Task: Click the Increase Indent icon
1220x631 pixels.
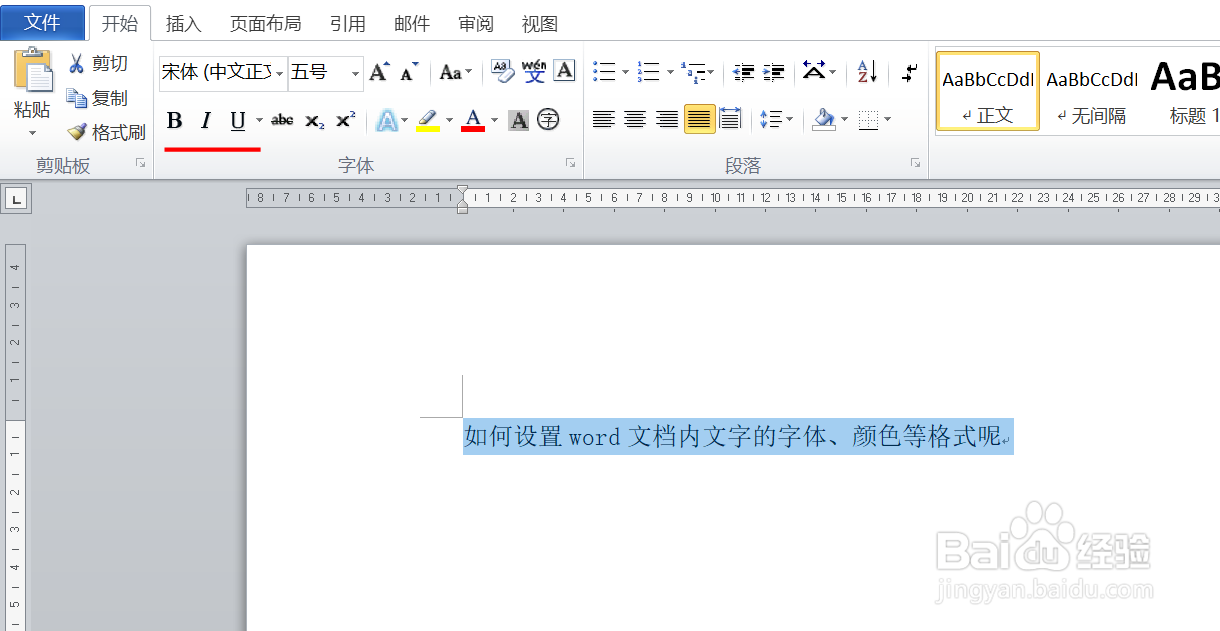Action: pyautogui.click(x=774, y=72)
